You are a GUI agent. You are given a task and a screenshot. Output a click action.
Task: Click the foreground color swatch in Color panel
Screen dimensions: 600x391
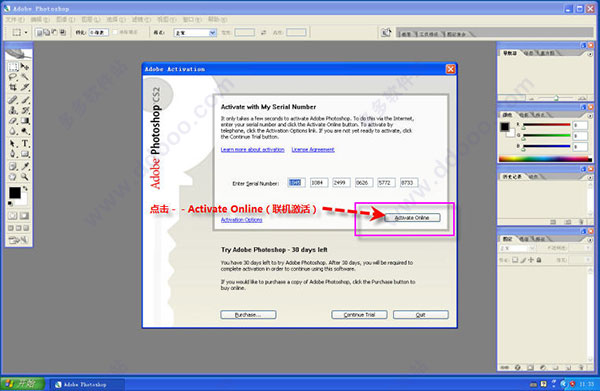(x=505, y=127)
